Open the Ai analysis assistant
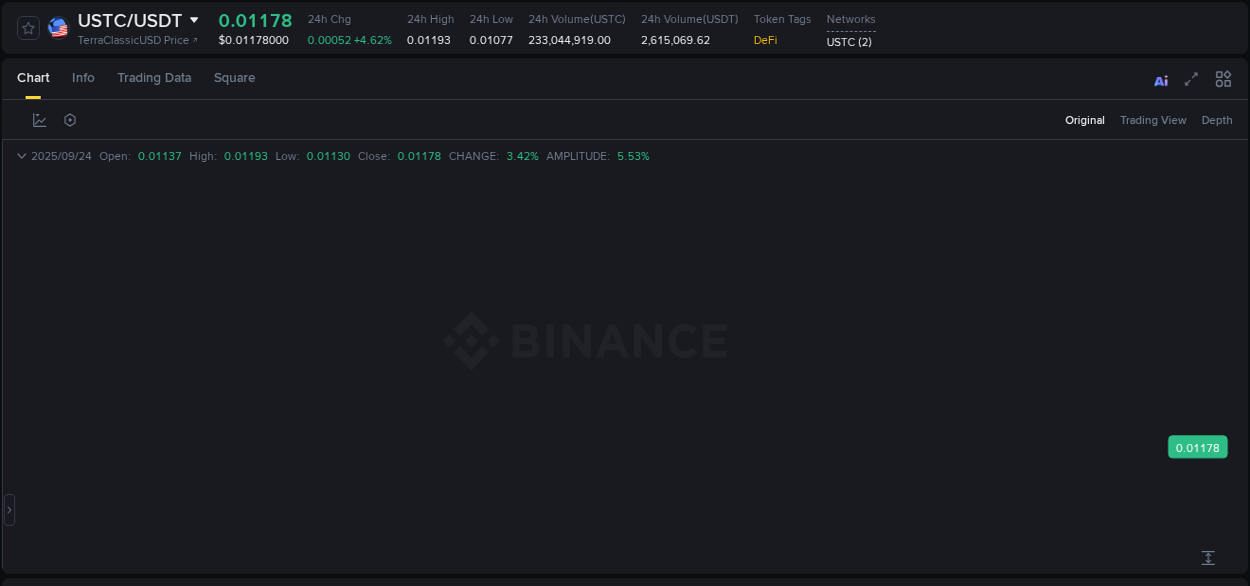Screen dimensions: 1250x586 coord(1160,79)
